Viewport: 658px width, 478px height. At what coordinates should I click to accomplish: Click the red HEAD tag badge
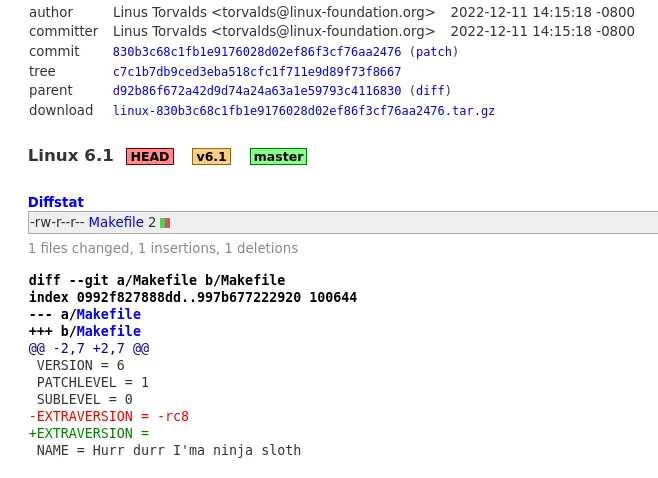[150, 157]
